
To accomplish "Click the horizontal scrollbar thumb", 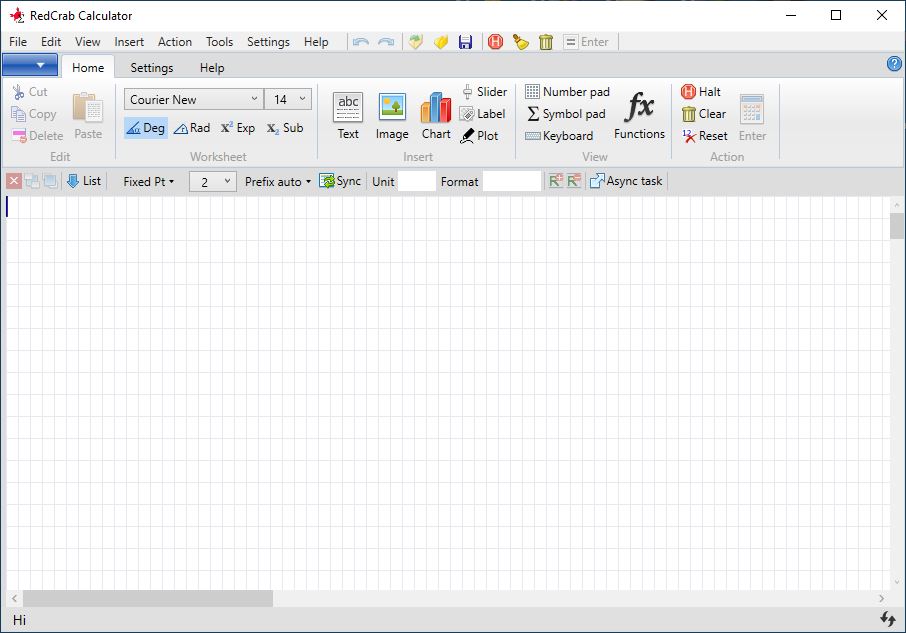I will tap(148, 598).
